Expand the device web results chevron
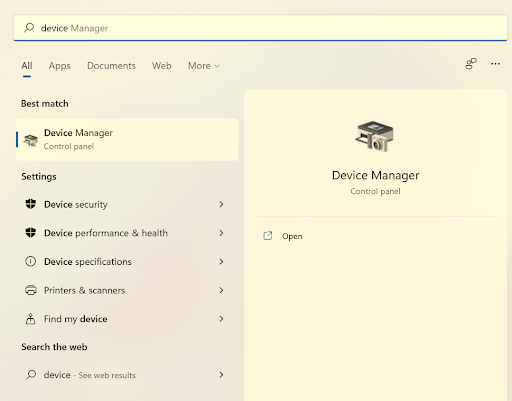The width and height of the screenshot is (512, 401). (221, 375)
